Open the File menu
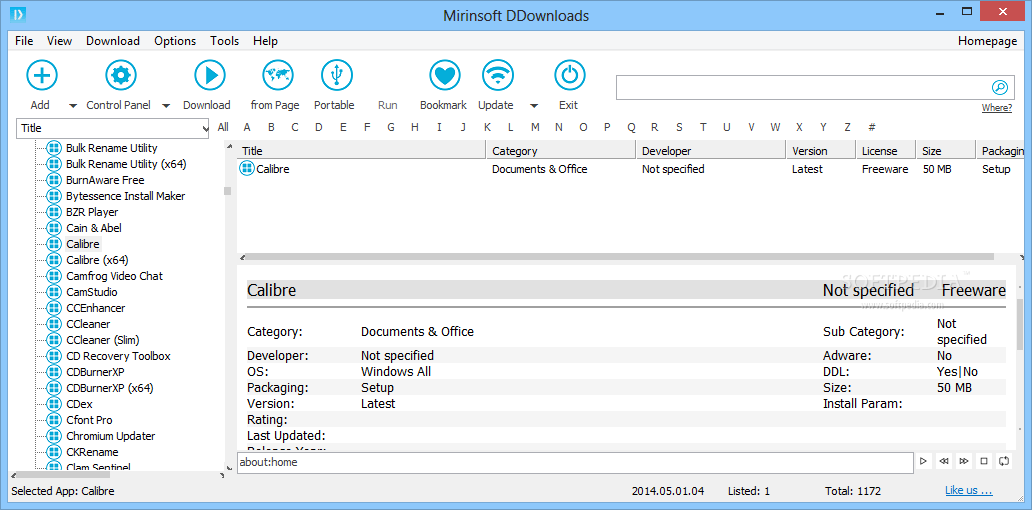This screenshot has height=510, width=1032. (x=24, y=41)
